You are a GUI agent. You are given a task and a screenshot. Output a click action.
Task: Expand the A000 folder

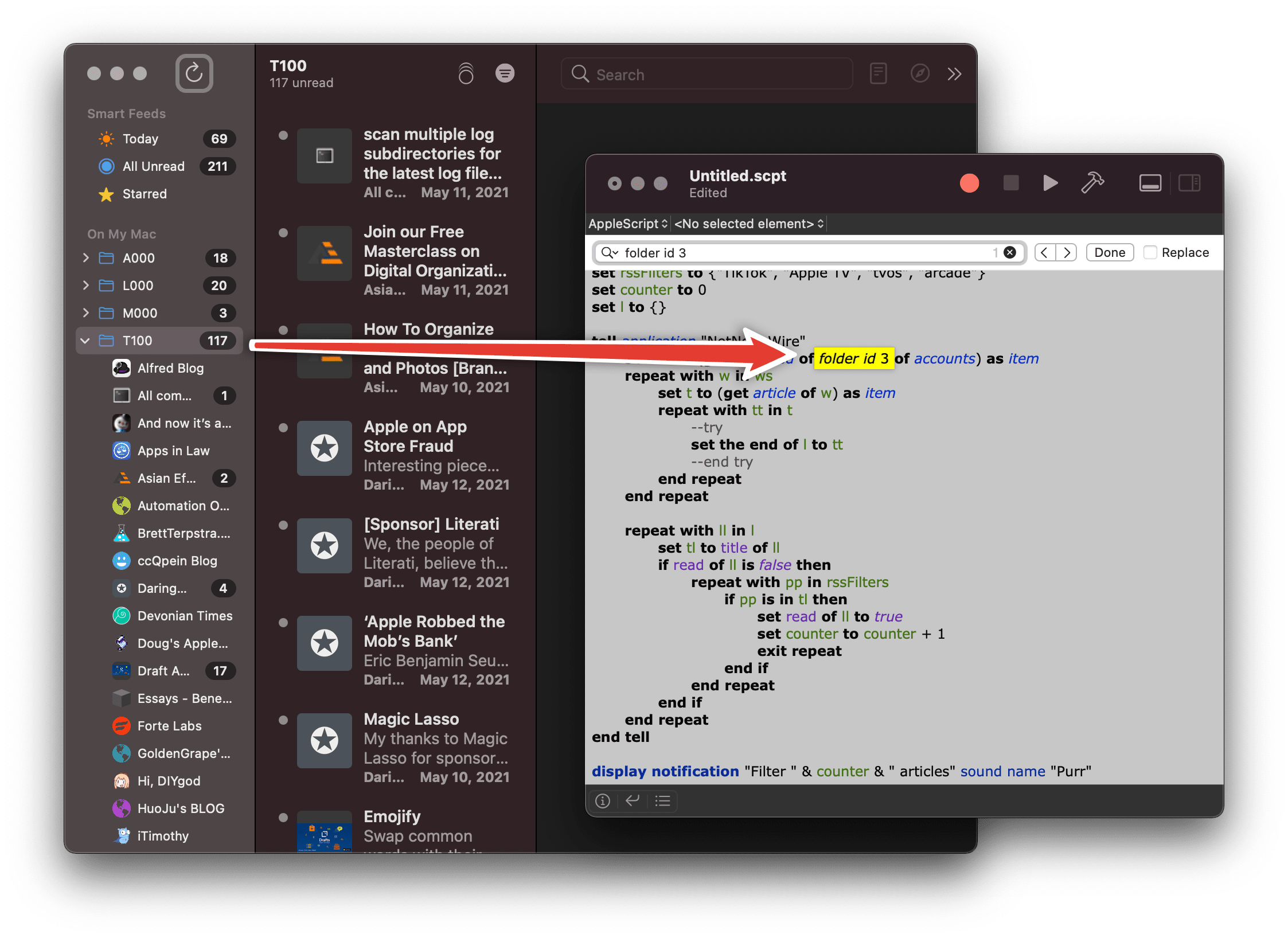tap(86, 258)
